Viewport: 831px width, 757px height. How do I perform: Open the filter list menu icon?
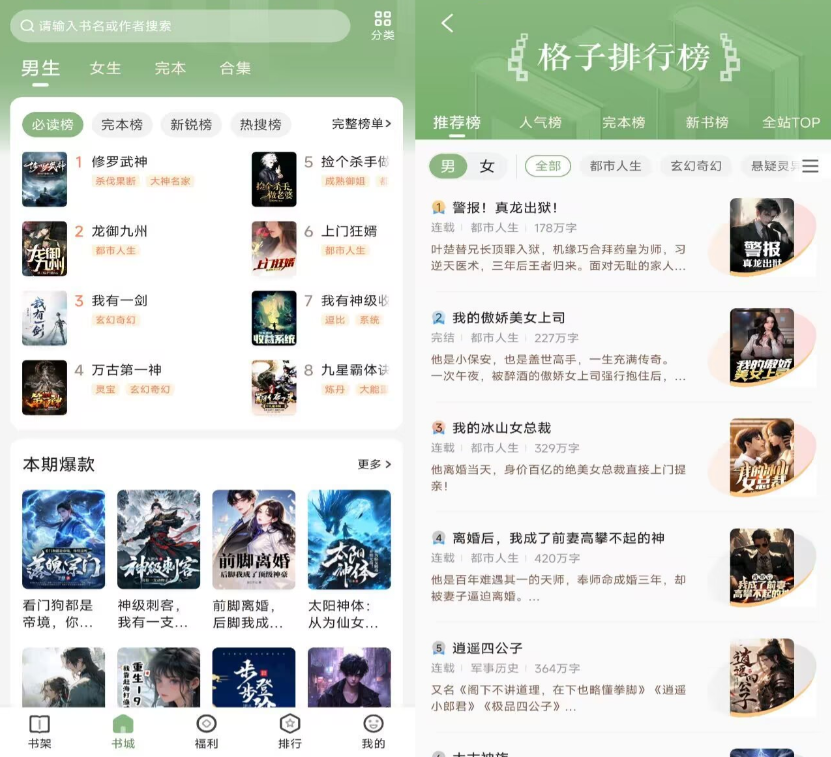point(810,166)
